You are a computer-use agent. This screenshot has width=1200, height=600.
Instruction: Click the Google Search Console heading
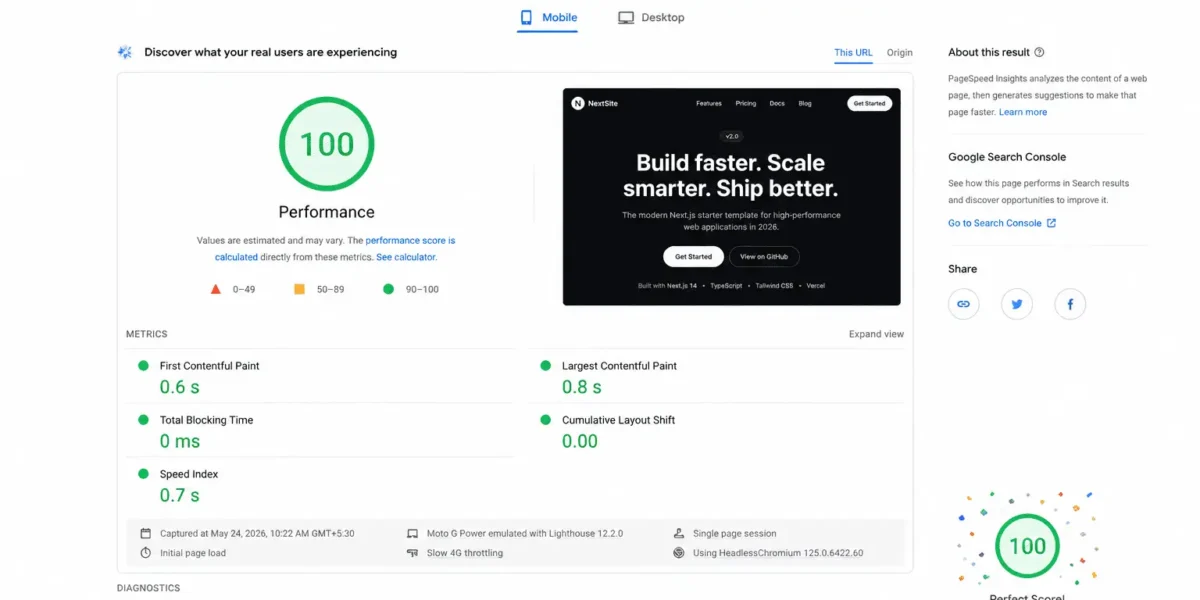(1007, 157)
